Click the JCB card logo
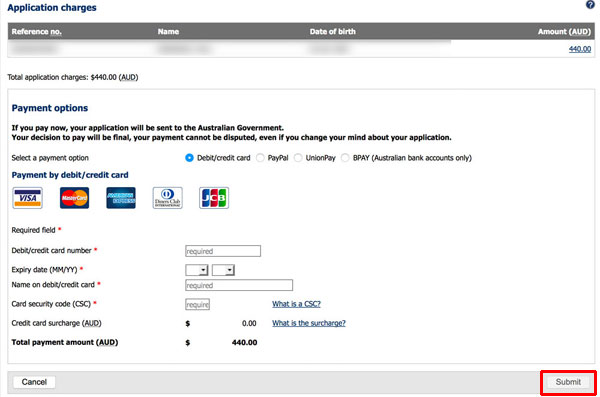The width and height of the screenshot is (600, 397). [x=214, y=198]
